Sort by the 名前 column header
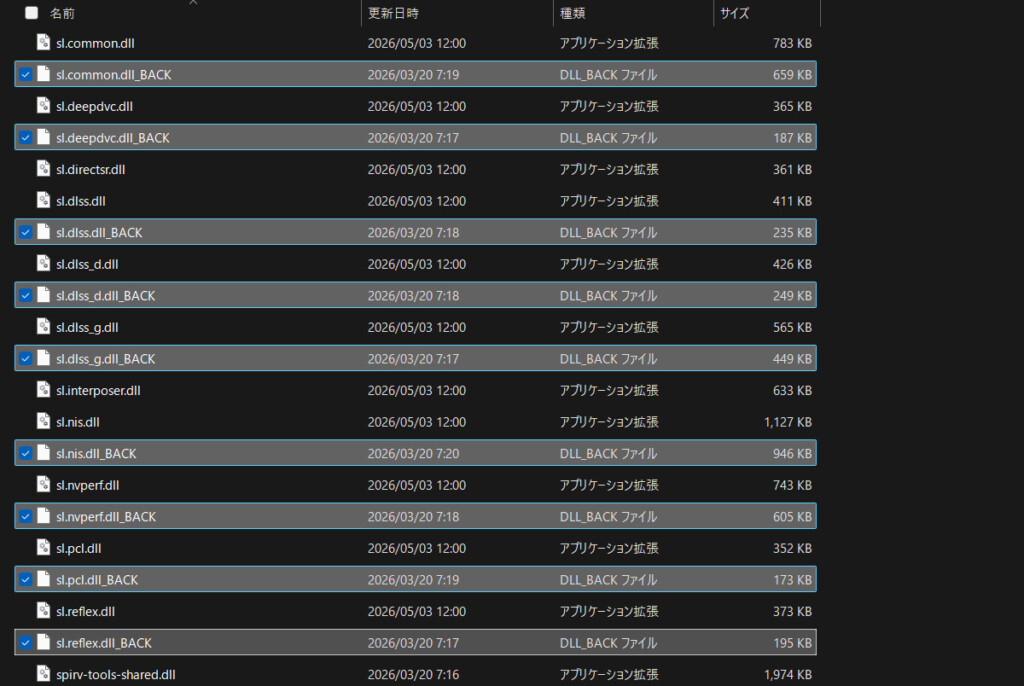 (x=62, y=13)
